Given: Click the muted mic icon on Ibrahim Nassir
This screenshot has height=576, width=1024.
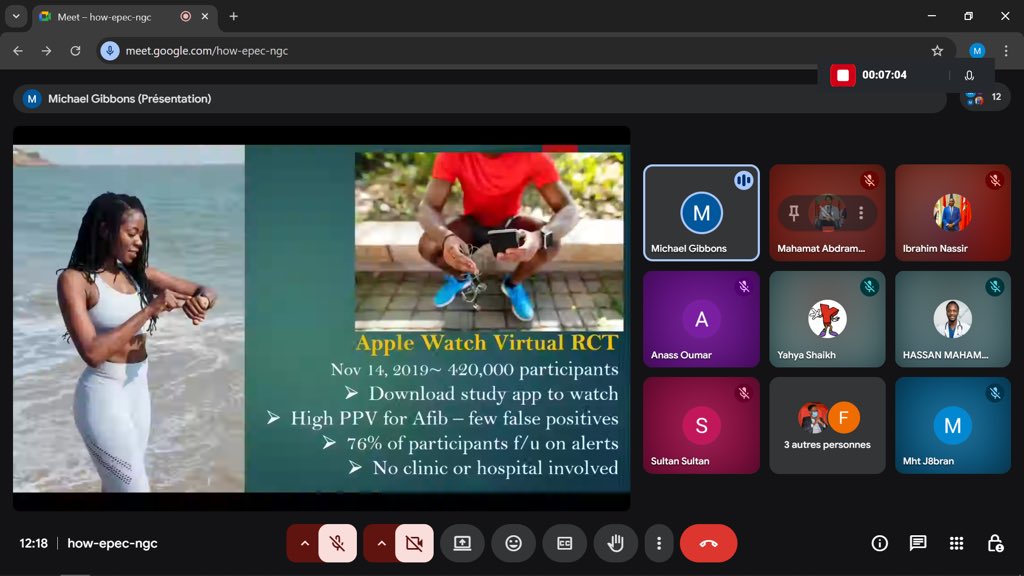Looking at the screenshot, I should (x=995, y=180).
